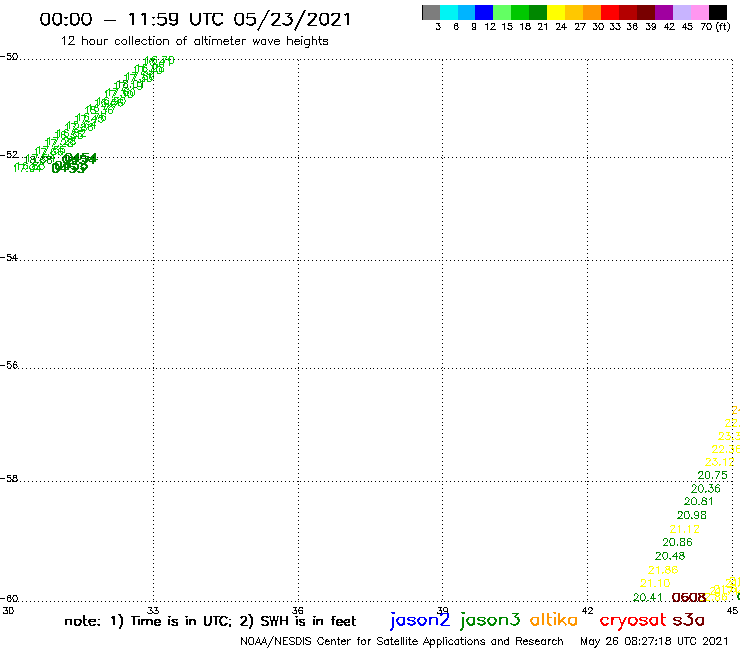
Task: Click the light green legend swatch
Action: 502,13
